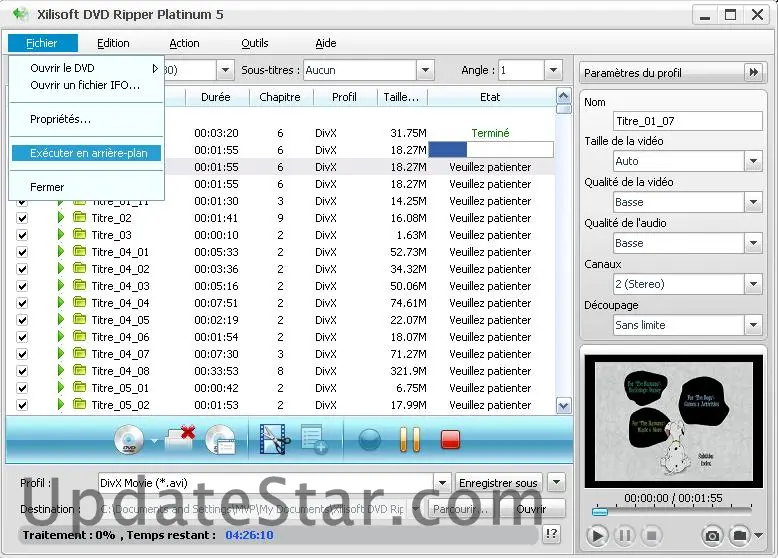Open the Sous-titres dropdown
This screenshot has width=778, height=558.
click(425, 70)
